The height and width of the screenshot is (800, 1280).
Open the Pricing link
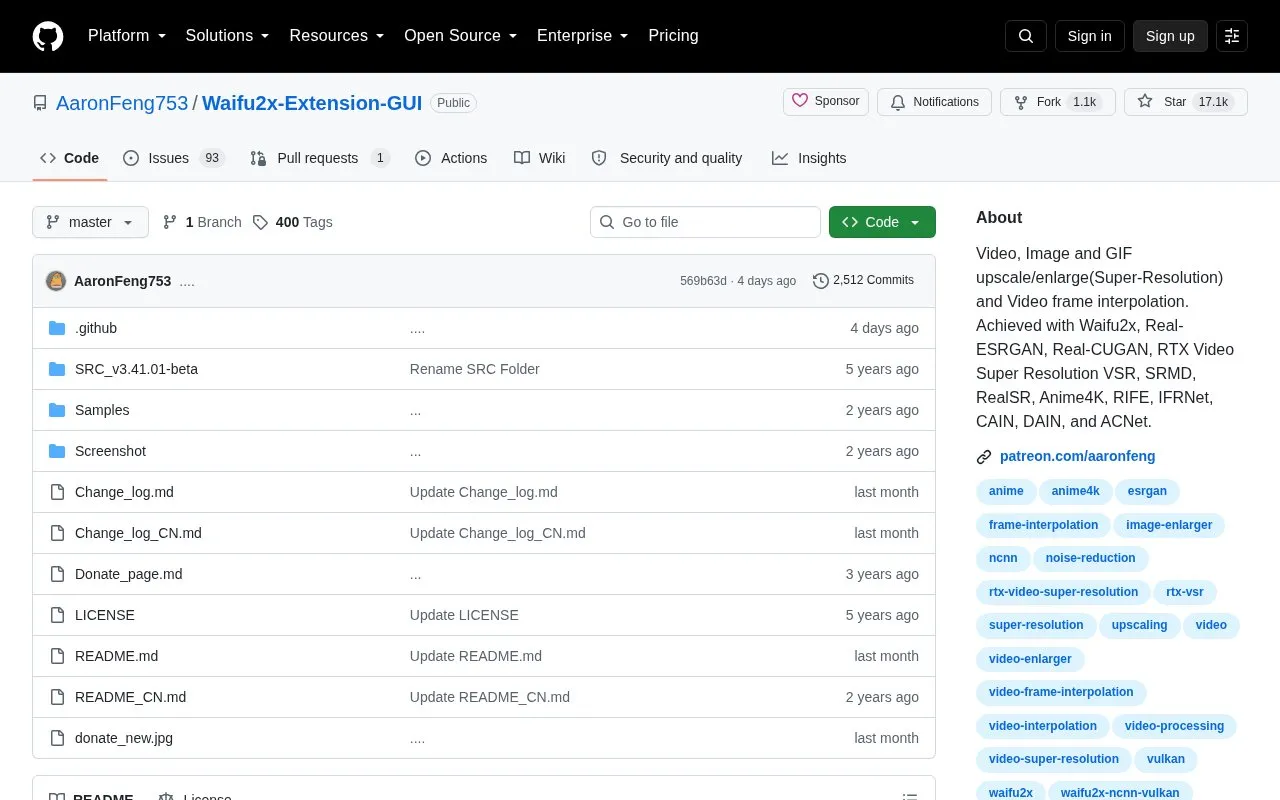[x=673, y=36]
